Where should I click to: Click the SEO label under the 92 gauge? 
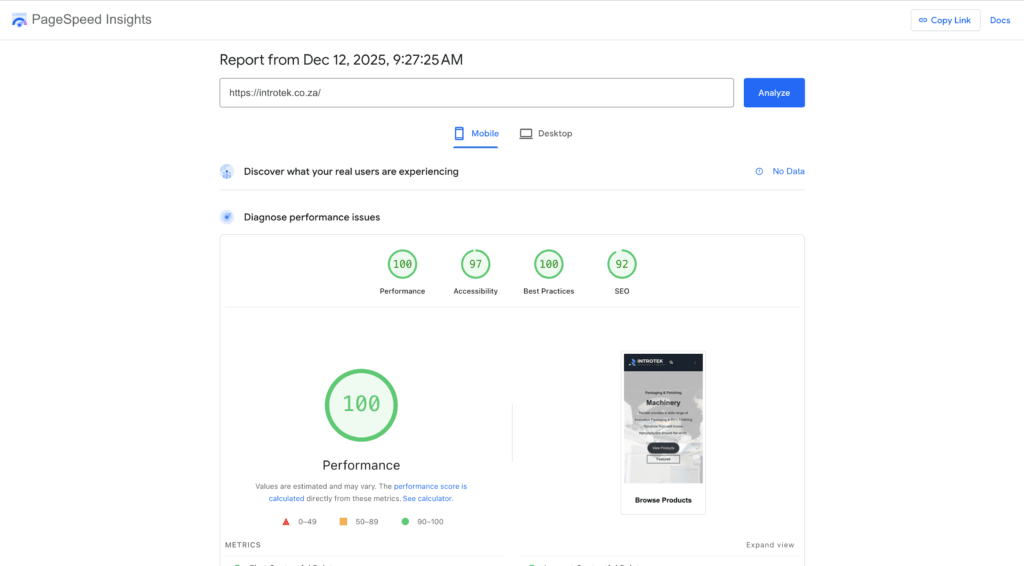pyautogui.click(x=622, y=291)
